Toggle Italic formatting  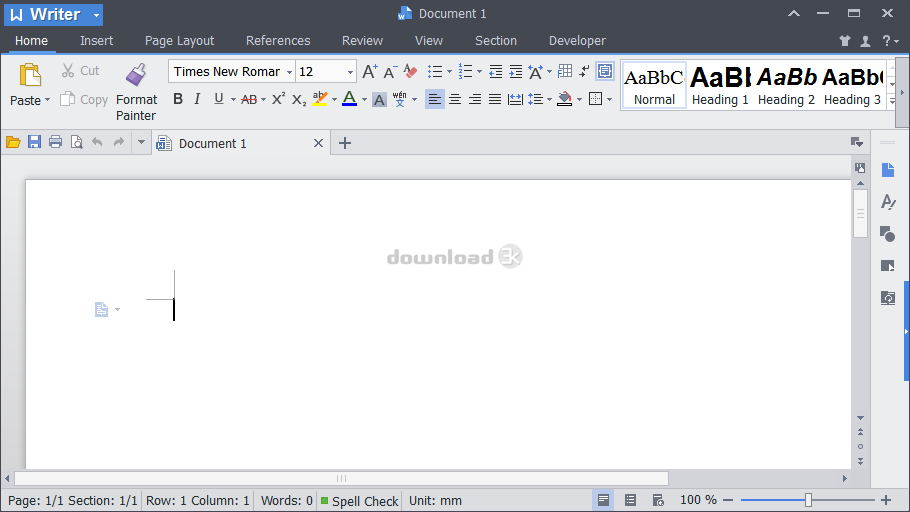pos(197,99)
